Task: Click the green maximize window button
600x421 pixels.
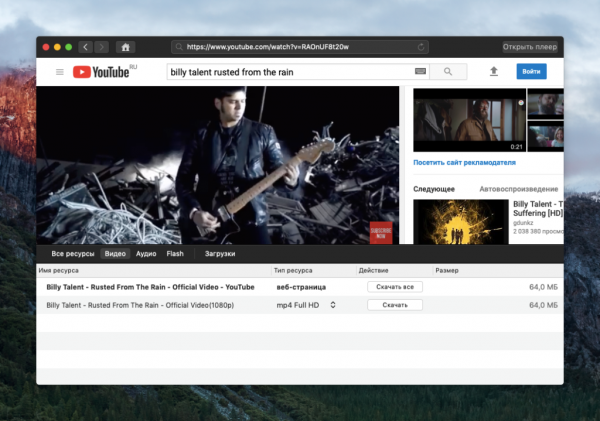Action: (69, 47)
